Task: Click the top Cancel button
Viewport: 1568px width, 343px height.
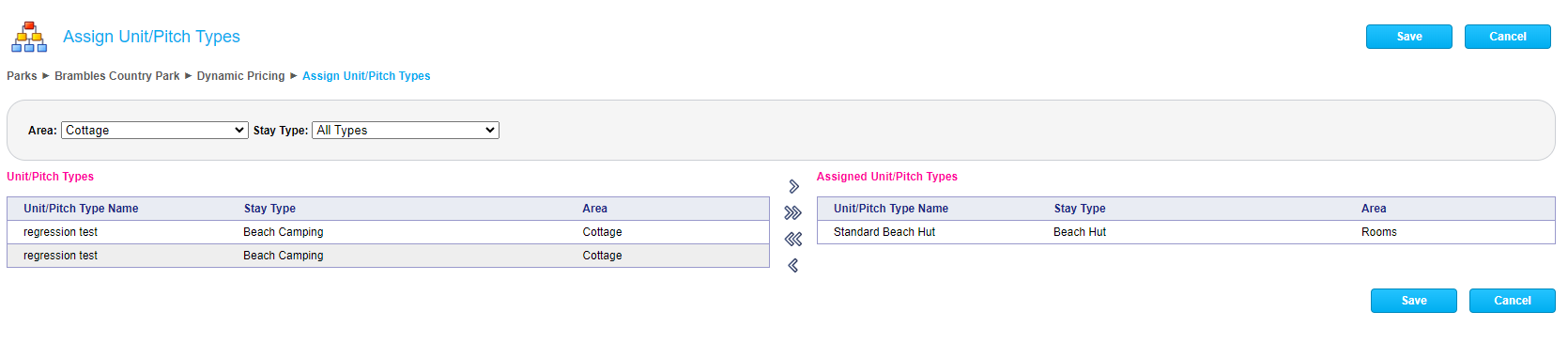Action: [x=1508, y=37]
